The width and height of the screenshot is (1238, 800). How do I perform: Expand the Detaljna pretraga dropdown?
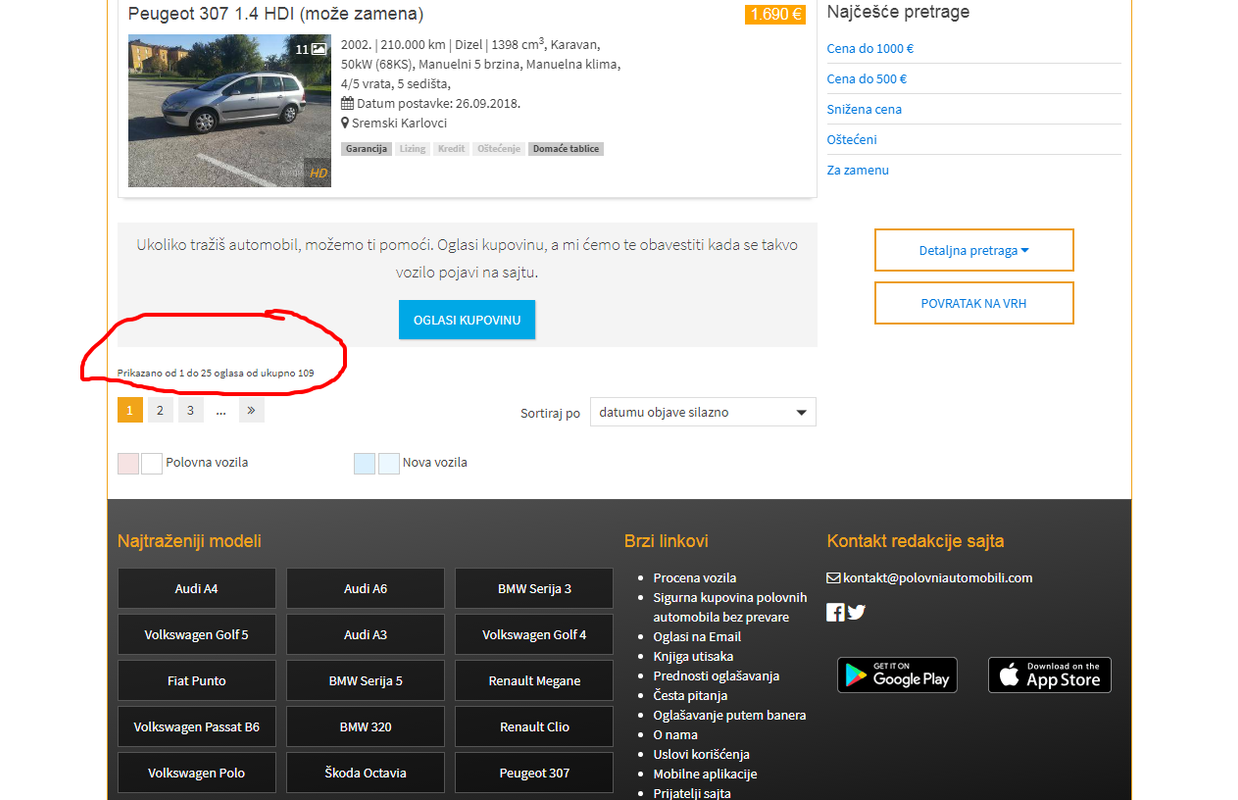974,250
